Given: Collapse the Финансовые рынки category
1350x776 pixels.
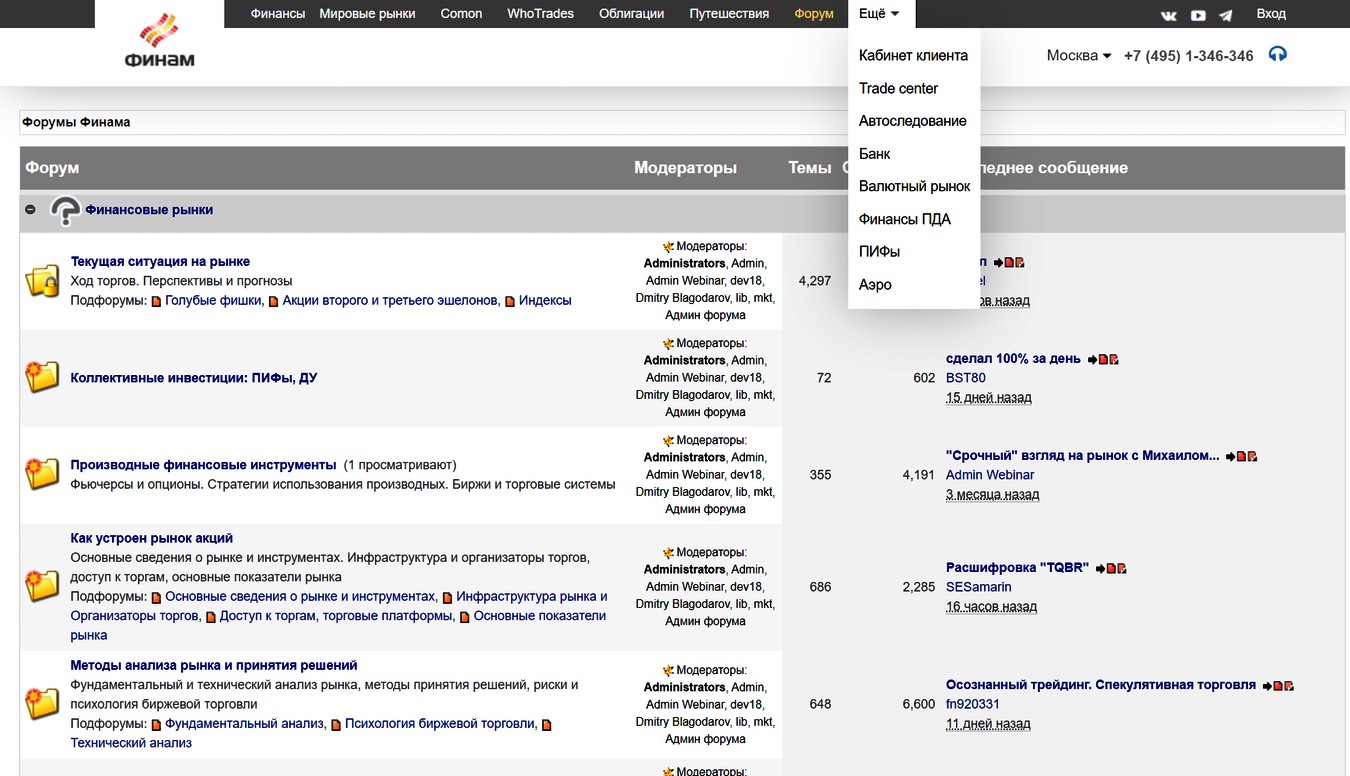Looking at the screenshot, I should (30, 210).
